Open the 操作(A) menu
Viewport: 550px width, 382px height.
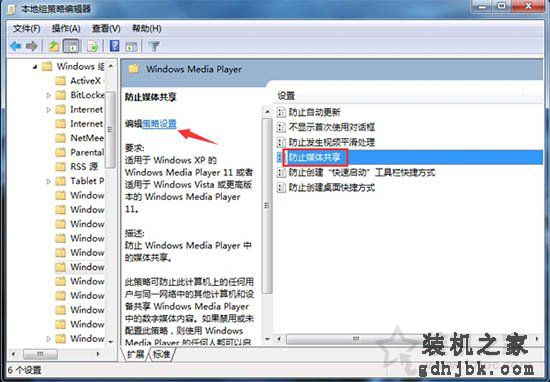click(66, 28)
